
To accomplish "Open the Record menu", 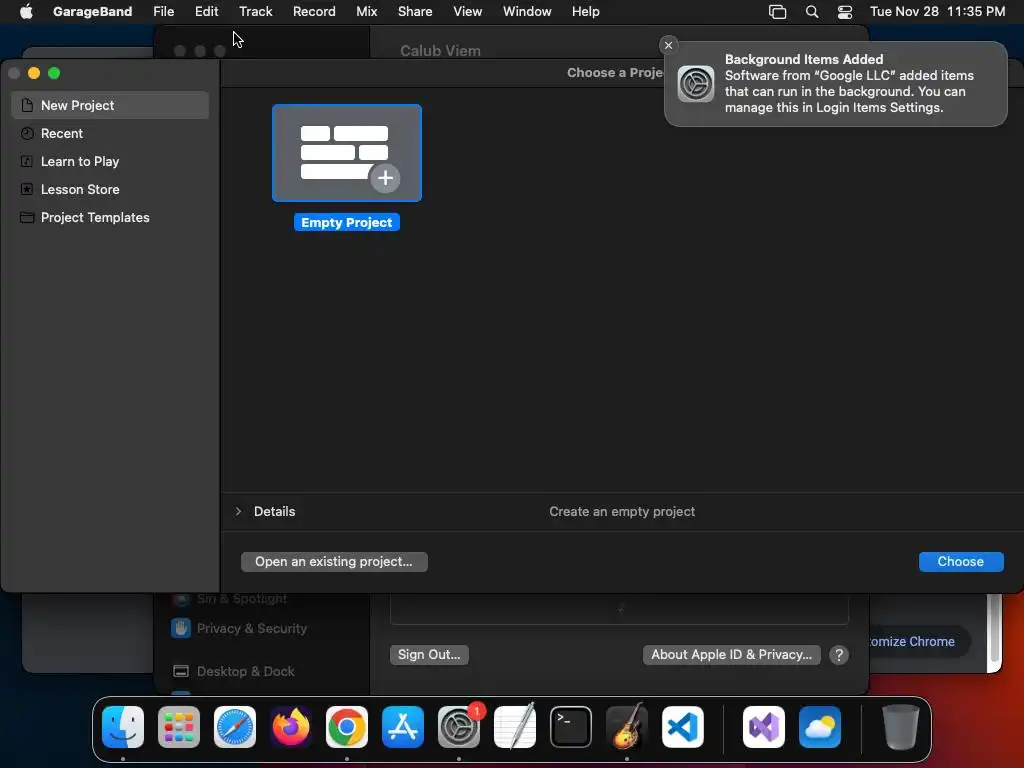I will [314, 12].
